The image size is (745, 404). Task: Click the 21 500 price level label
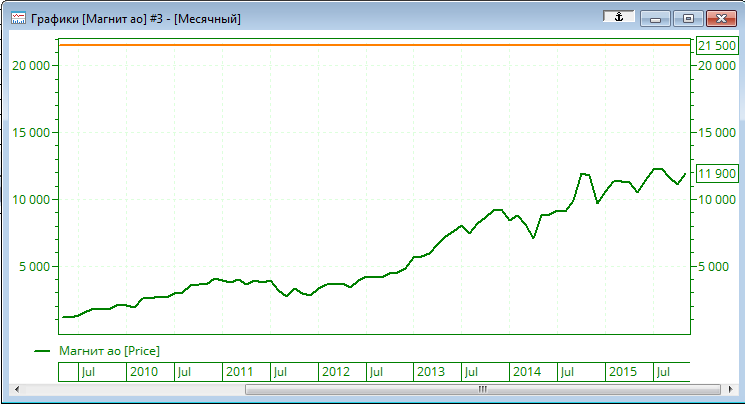pos(717,46)
